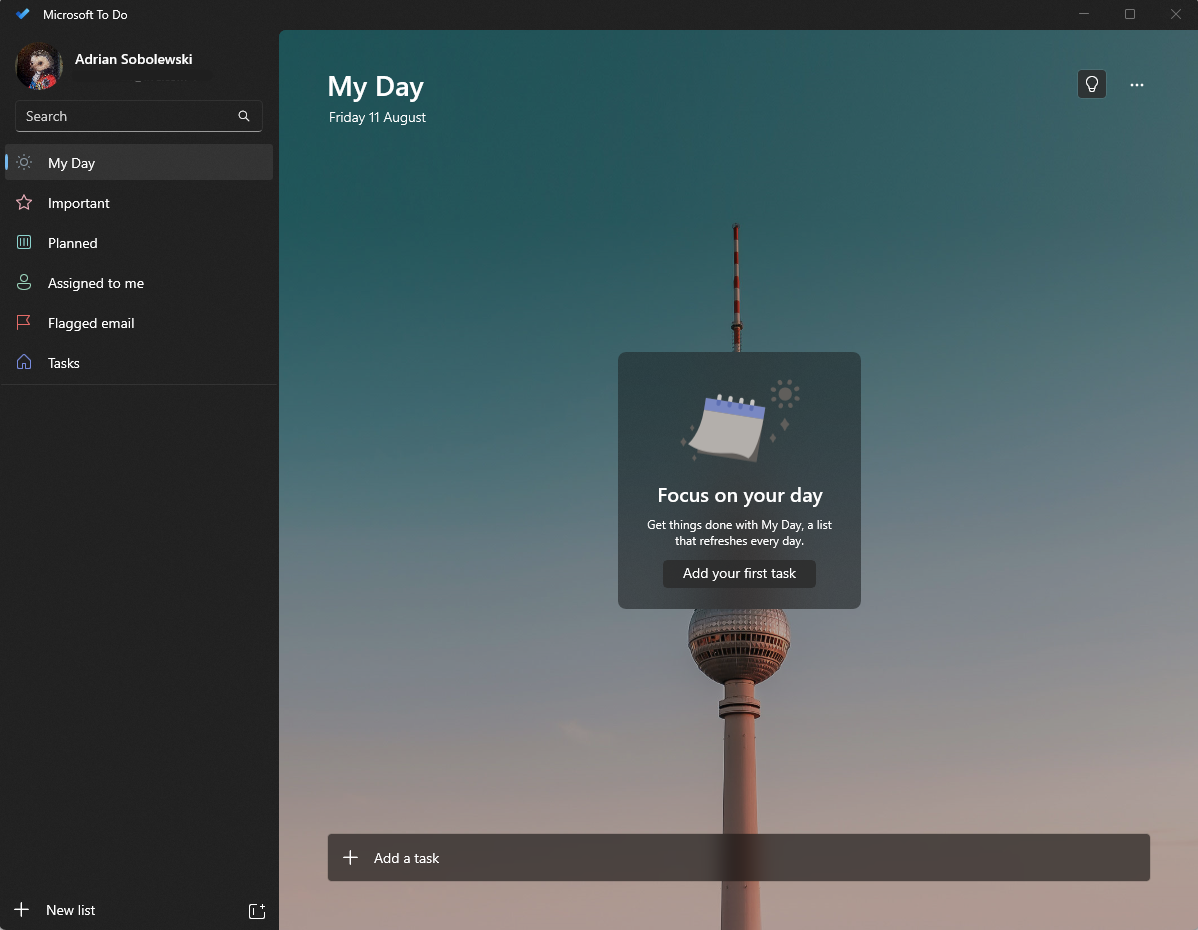Image resolution: width=1198 pixels, height=930 pixels.
Task: Open the Assigned to me list
Action: pos(139,283)
